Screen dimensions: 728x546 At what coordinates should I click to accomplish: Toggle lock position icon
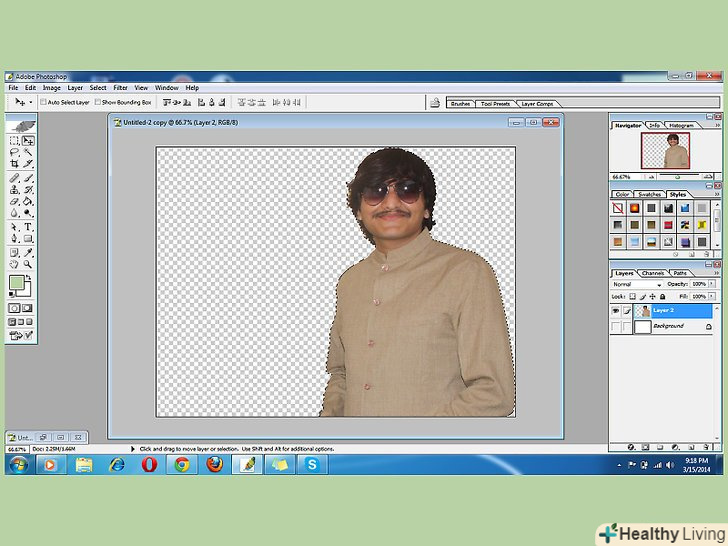652,296
